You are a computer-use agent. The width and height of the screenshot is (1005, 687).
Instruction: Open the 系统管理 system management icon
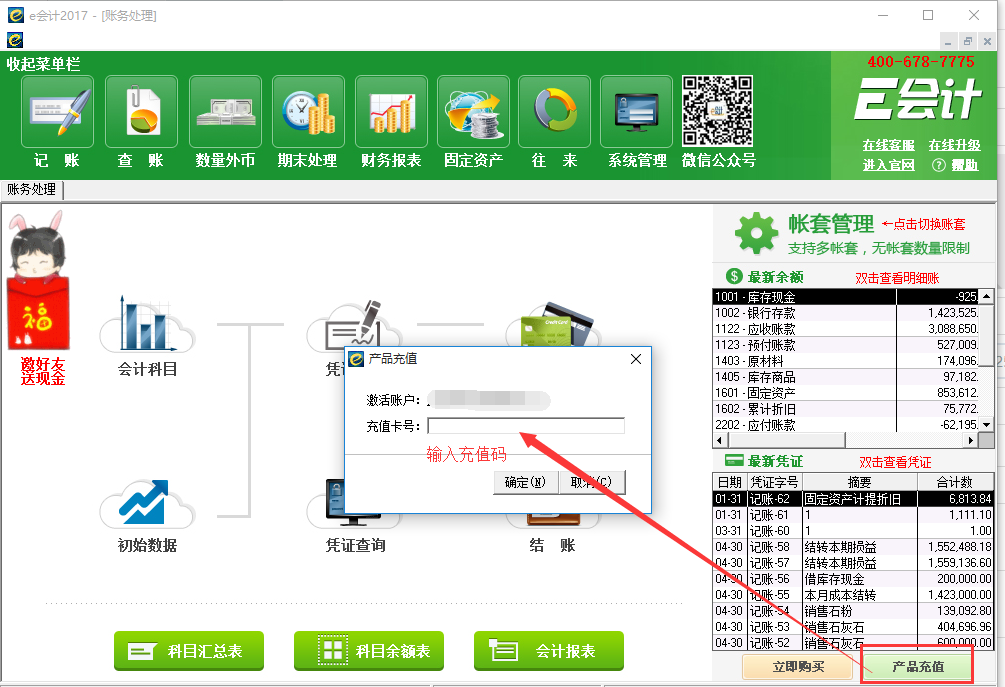pos(636,112)
